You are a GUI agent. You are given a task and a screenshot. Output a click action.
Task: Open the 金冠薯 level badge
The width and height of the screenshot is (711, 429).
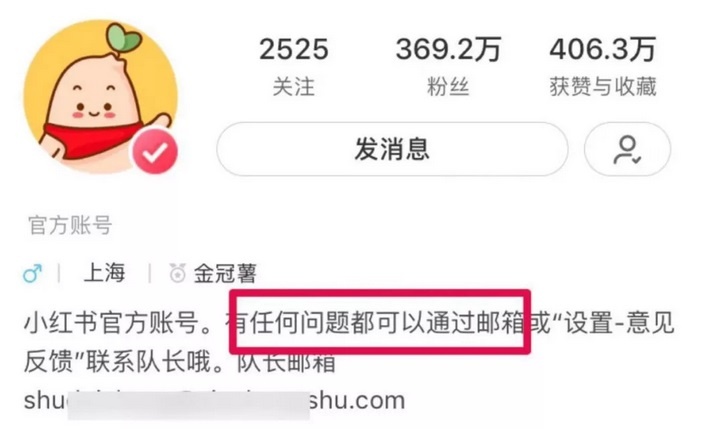click(x=225, y=273)
